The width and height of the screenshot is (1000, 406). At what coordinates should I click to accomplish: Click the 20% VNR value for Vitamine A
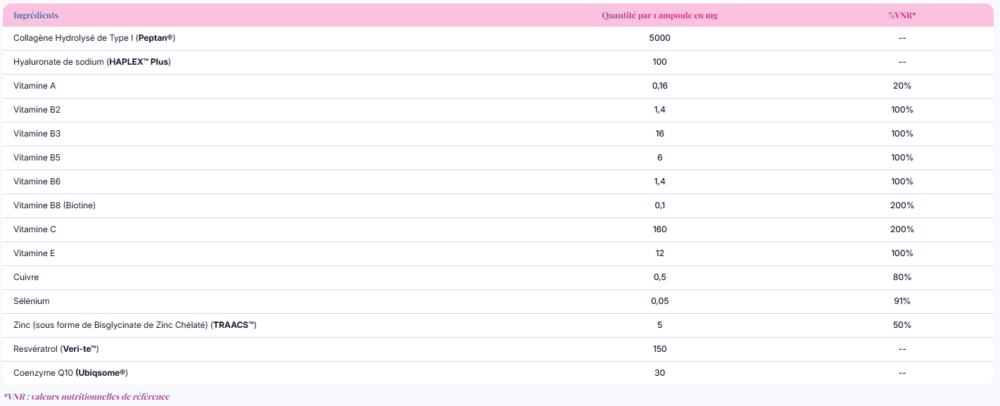coord(902,86)
